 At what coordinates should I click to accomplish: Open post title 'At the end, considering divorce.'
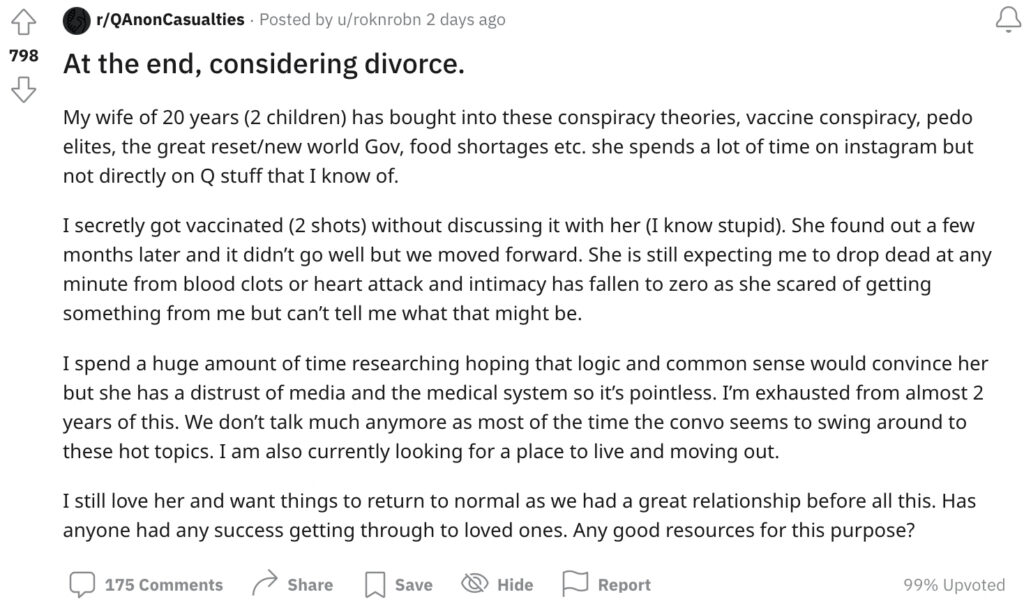coord(264,64)
